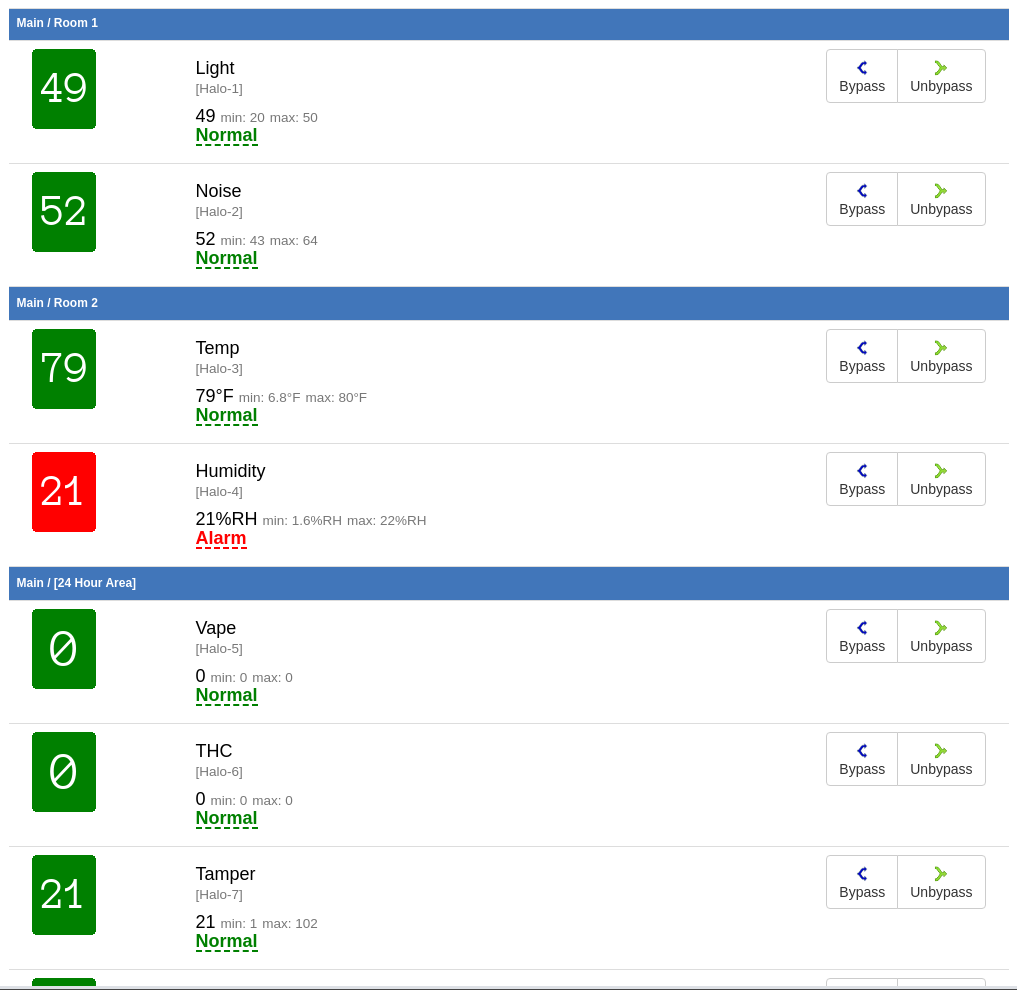Click the red Humidity value tile showing 21
This screenshot has height=990, width=1017.
(x=64, y=492)
